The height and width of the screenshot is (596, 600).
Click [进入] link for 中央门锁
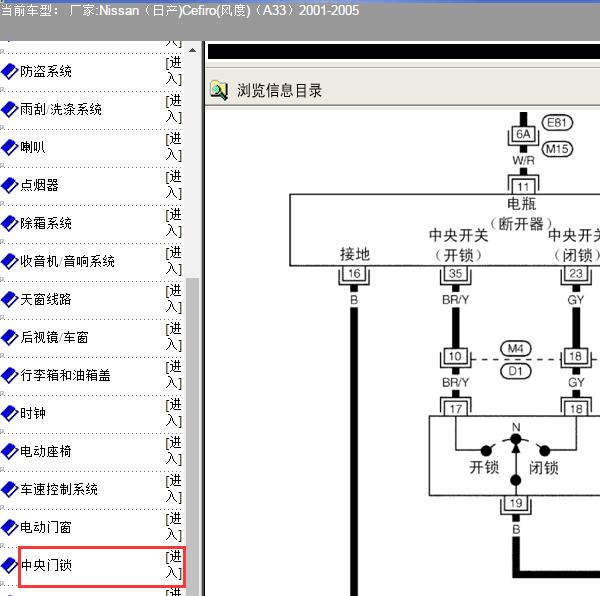174,565
